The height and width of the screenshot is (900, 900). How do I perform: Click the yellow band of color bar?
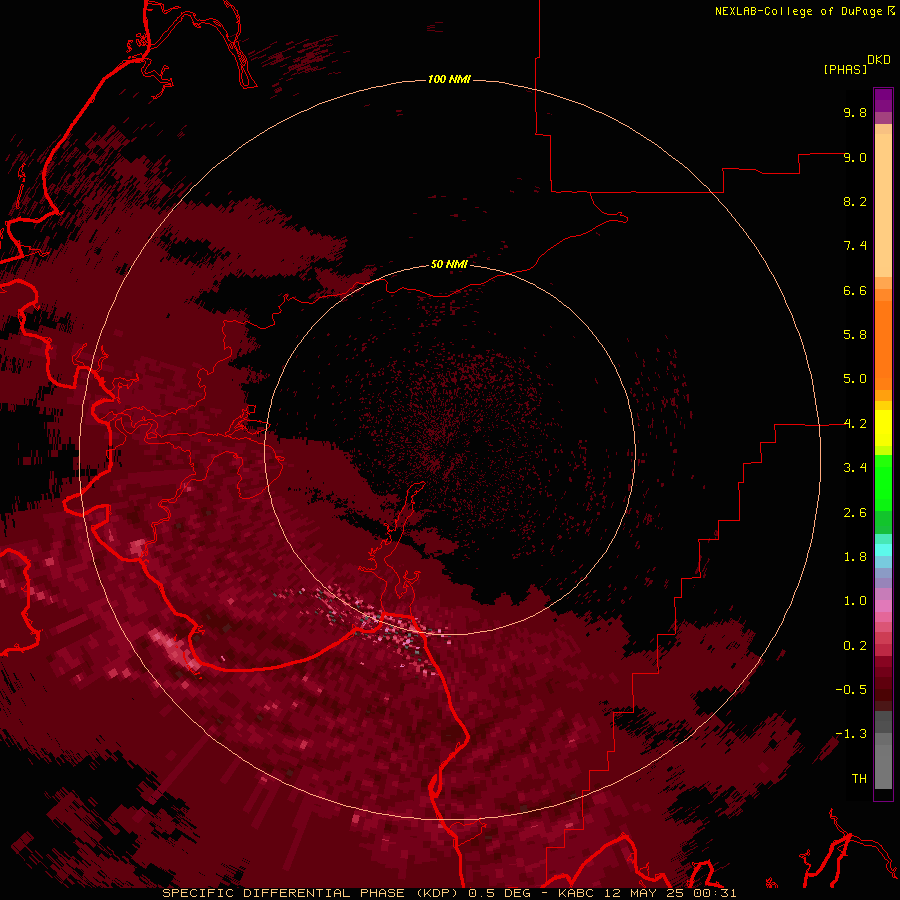click(883, 428)
